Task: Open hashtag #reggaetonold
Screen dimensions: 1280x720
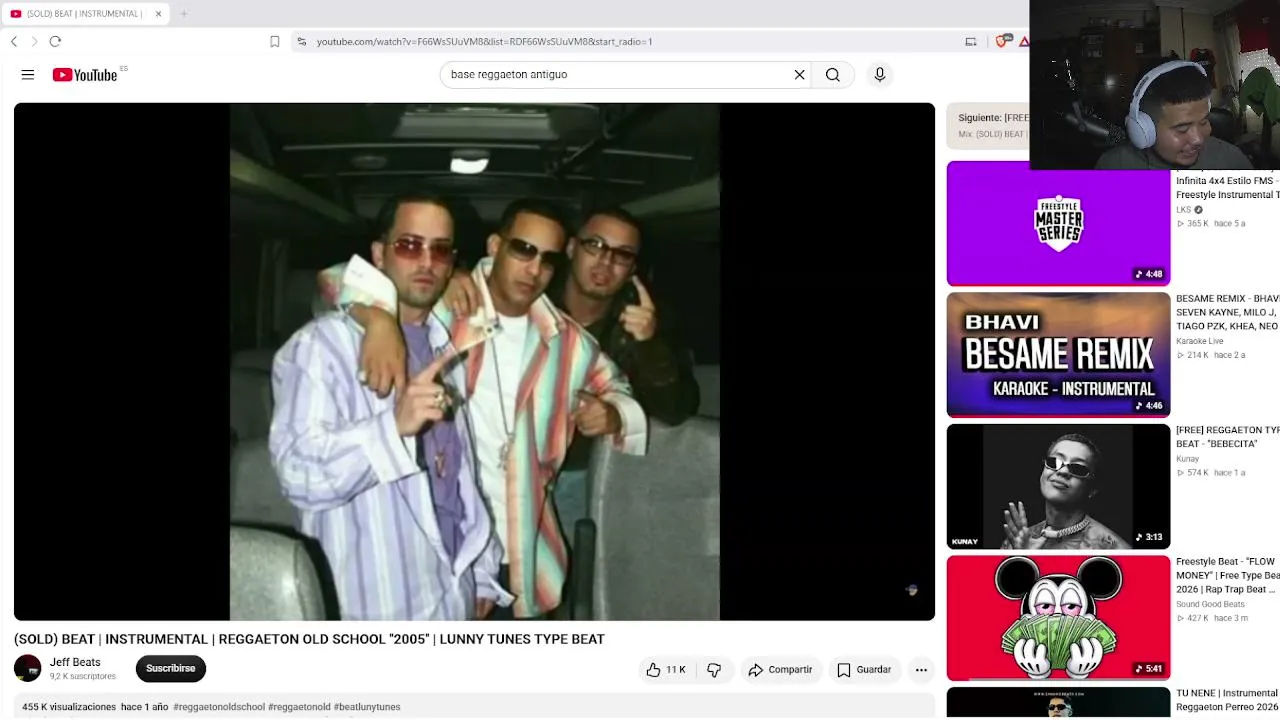Action: click(x=299, y=707)
